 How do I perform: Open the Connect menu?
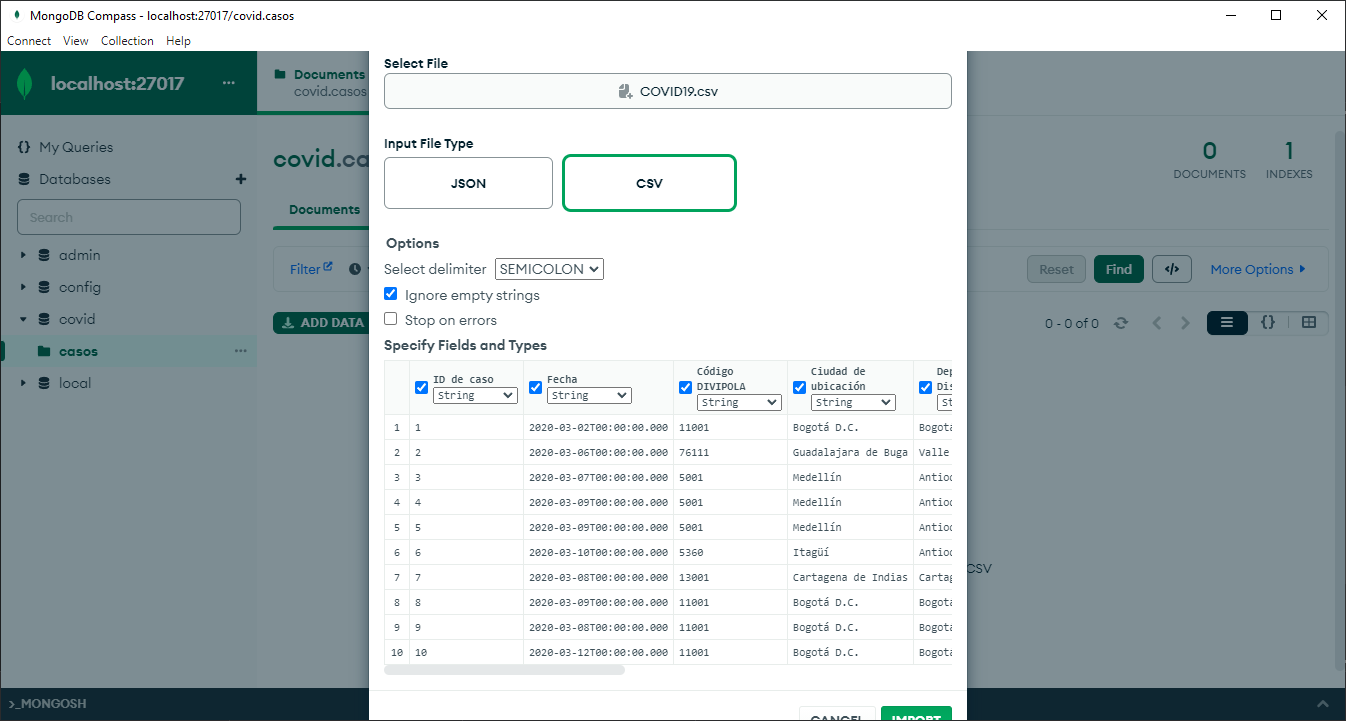pos(28,41)
